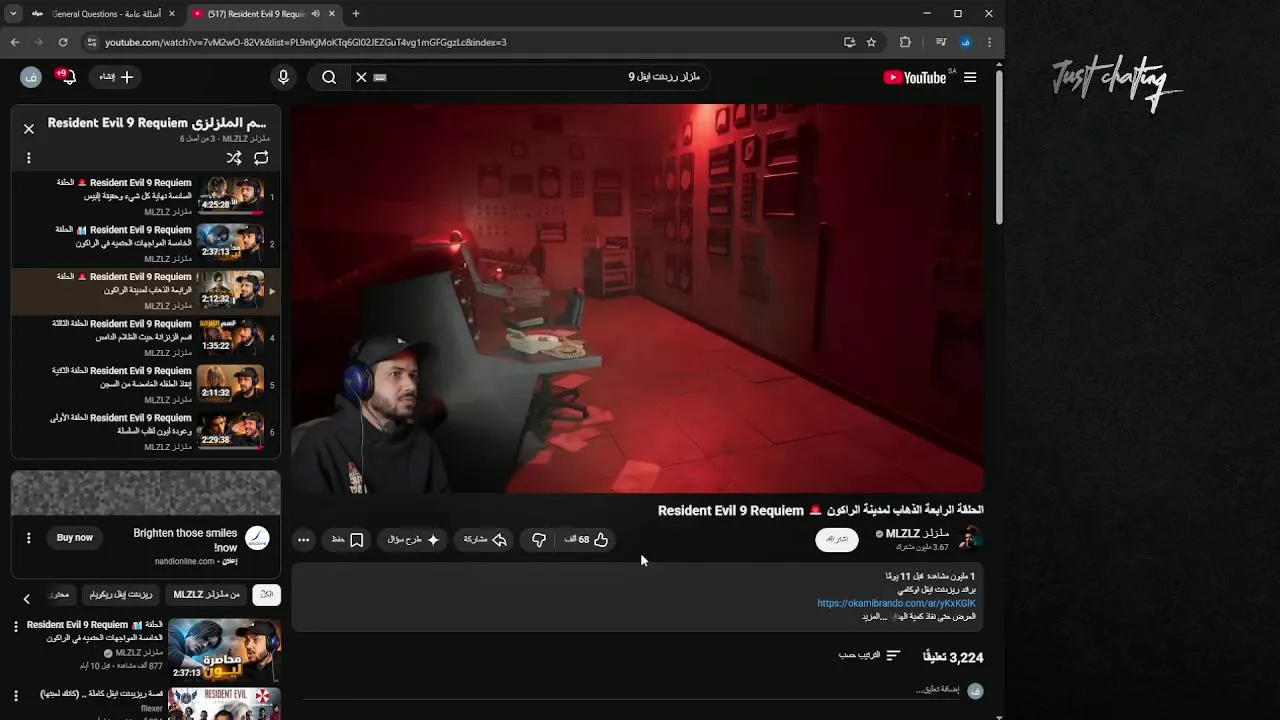Expand the description with the 'more' link
This screenshot has width=1280, height=720.
(874, 617)
